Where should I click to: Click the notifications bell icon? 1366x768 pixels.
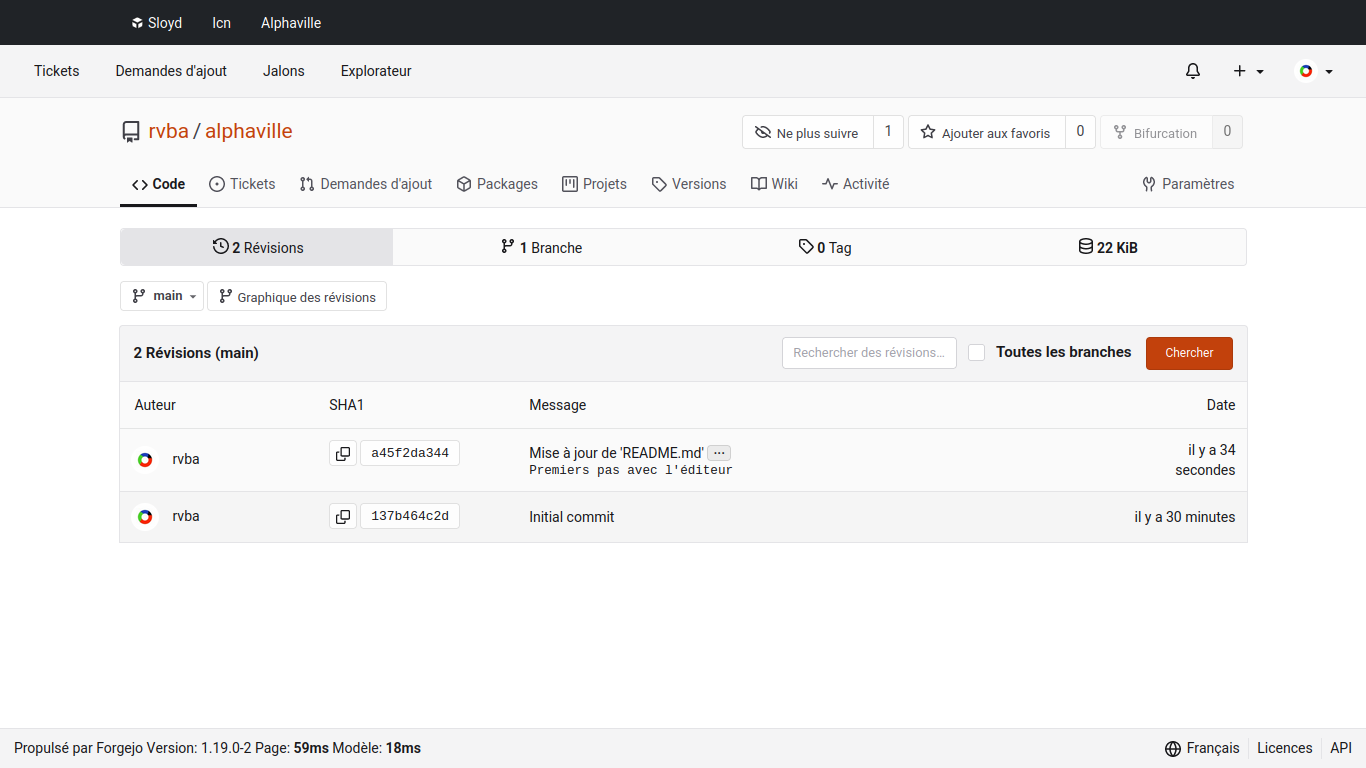(x=1192, y=71)
